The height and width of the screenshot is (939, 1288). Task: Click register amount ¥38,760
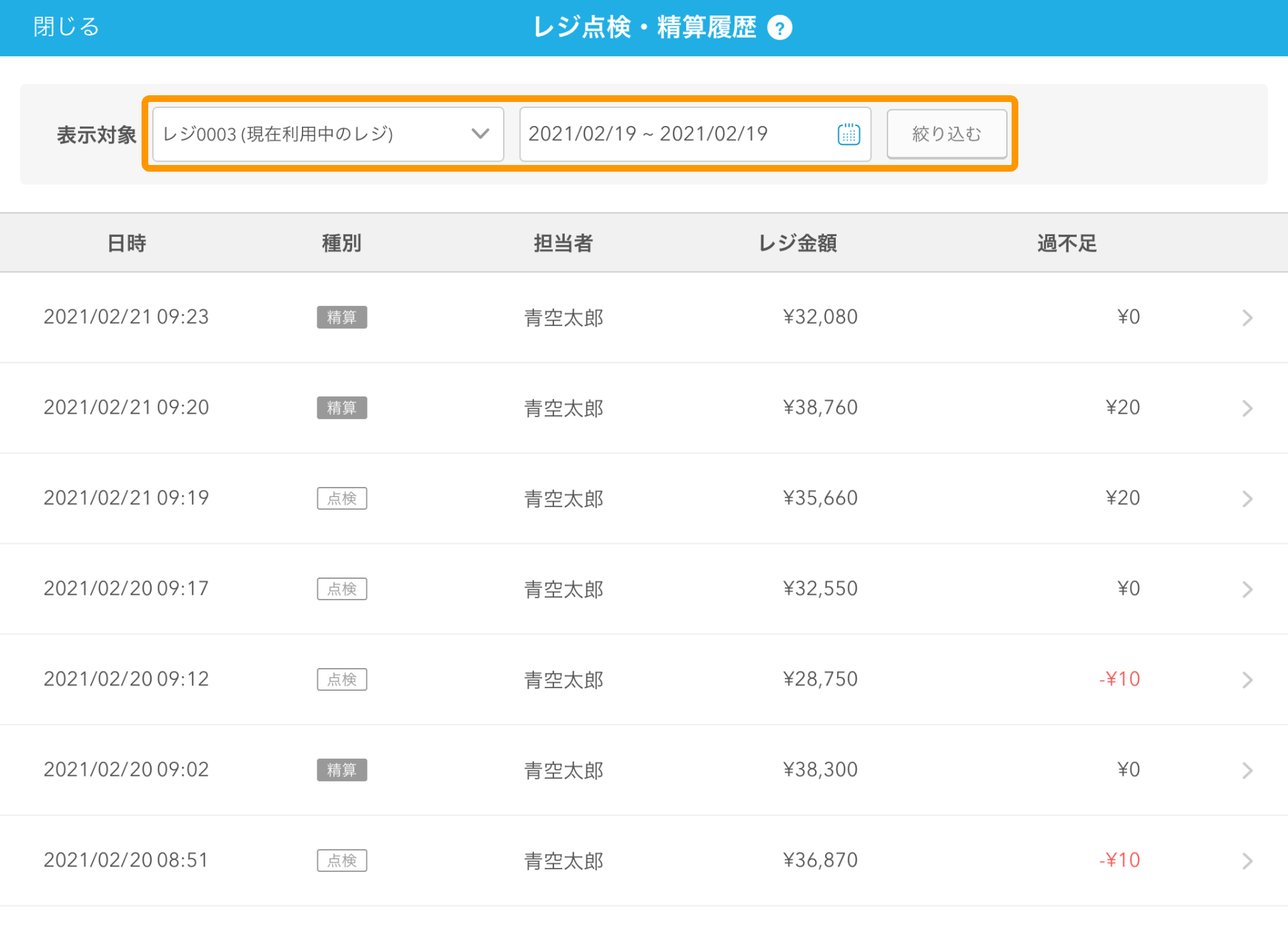[x=820, y=407]
